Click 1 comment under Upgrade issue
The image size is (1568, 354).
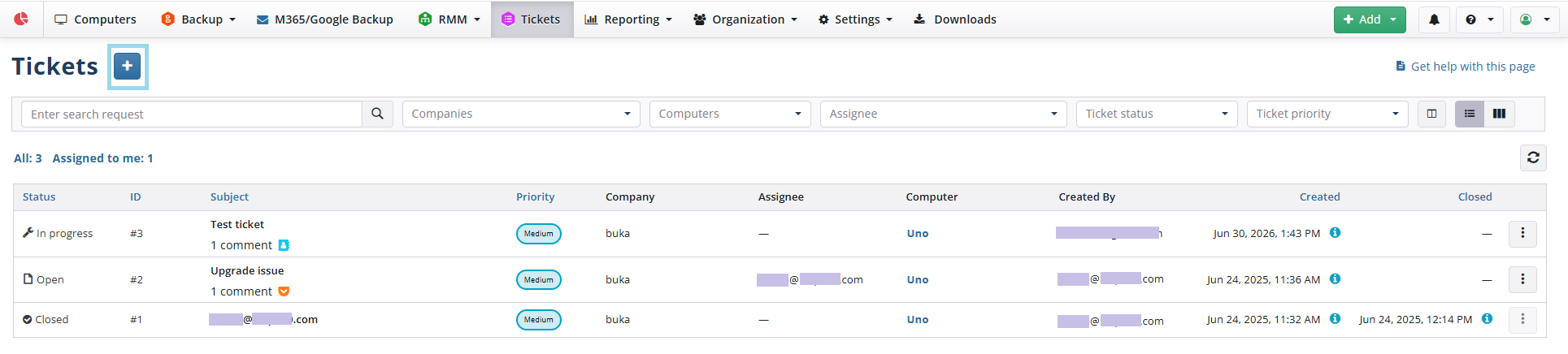tap(241, 291)
